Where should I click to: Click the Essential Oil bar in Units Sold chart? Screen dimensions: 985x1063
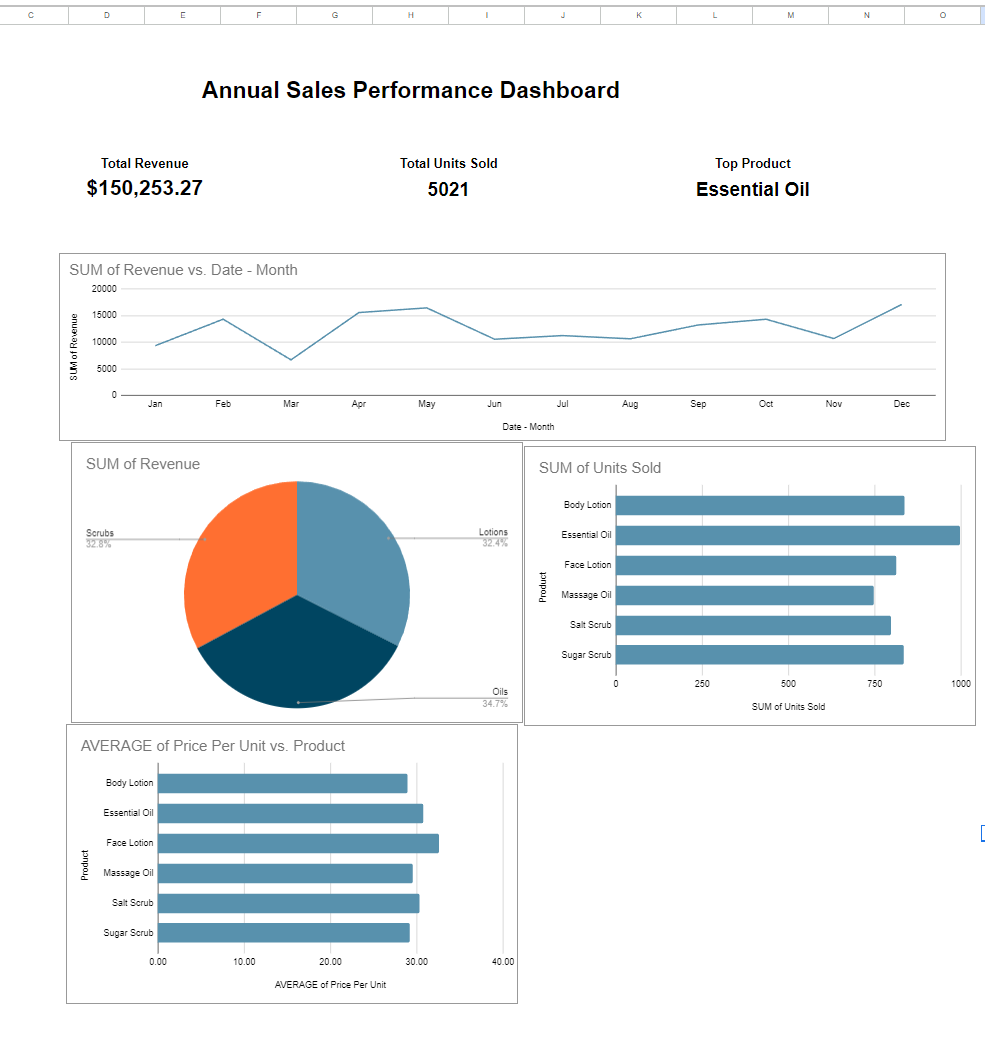coord(788,536)
